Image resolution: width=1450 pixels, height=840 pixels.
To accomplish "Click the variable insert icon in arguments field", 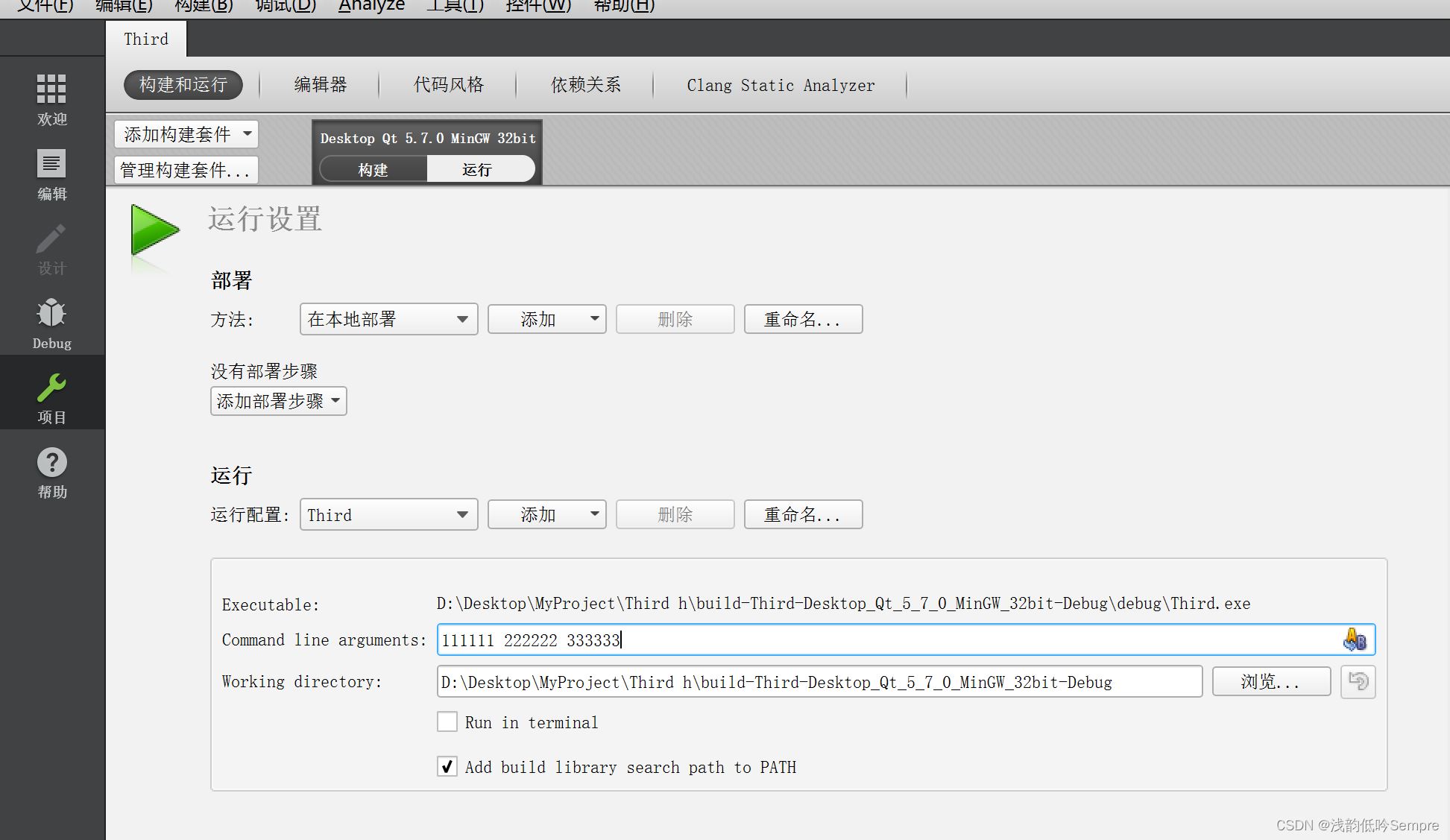I will (x=1356, y=640).
